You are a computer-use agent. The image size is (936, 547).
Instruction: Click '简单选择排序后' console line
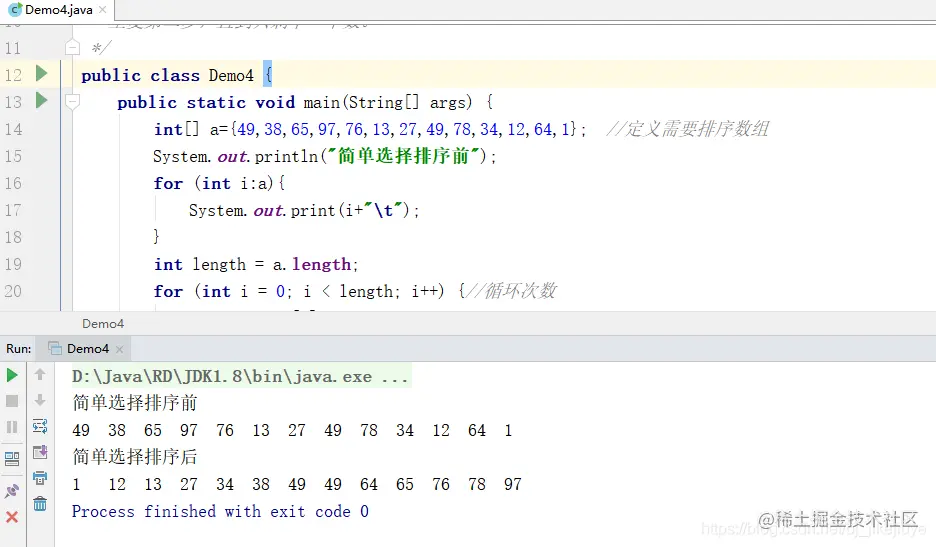coord(135,457)
